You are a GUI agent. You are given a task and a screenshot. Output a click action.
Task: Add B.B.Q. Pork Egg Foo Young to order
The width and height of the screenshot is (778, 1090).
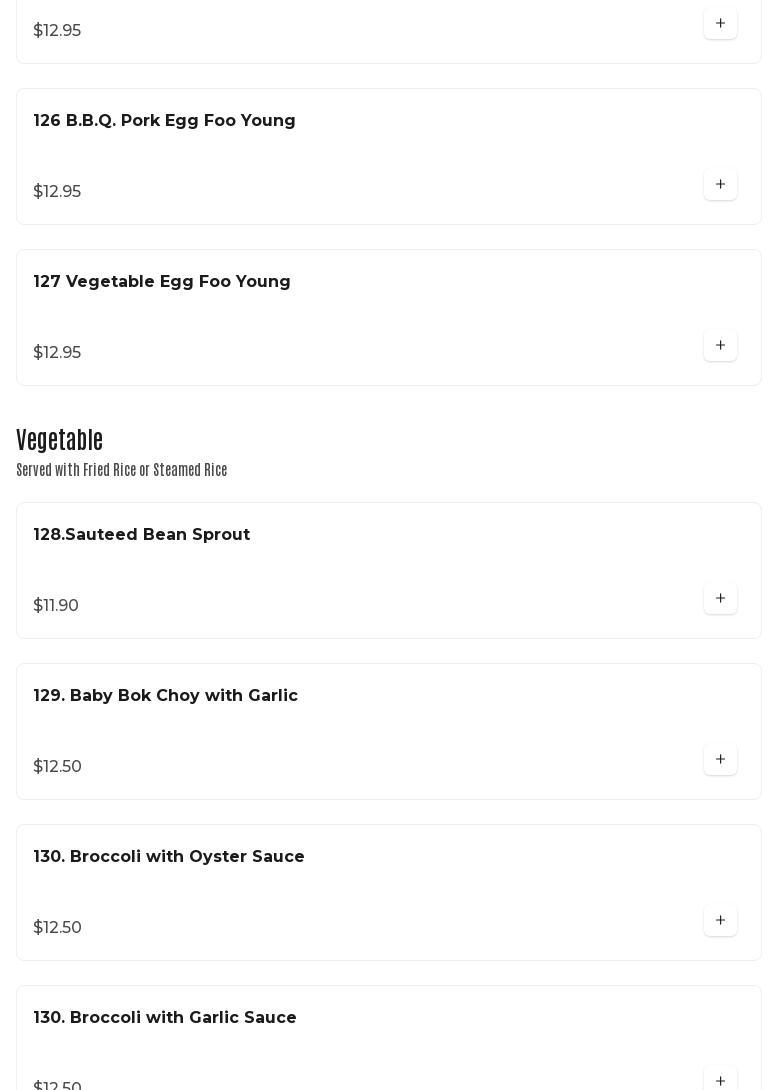720,185
